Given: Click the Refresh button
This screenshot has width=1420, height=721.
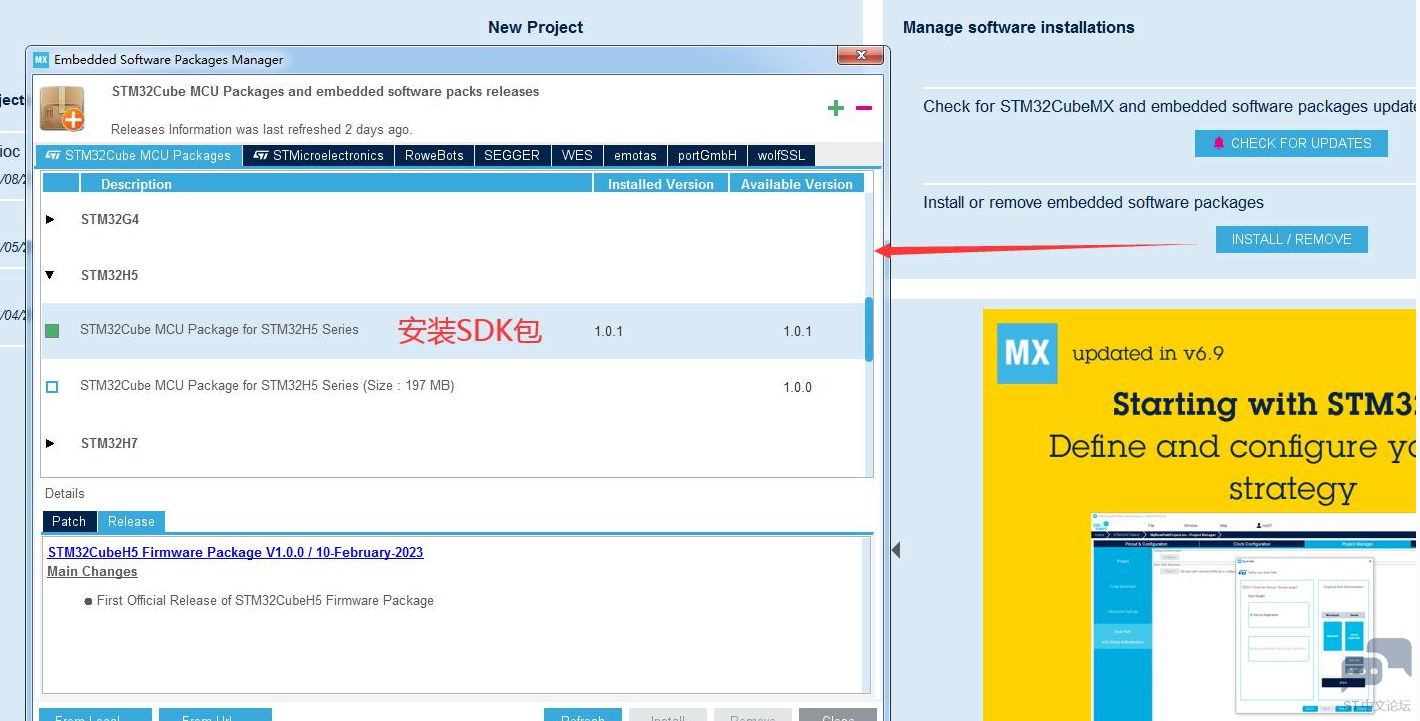Looking at the screenshot, I should (583, 714).
